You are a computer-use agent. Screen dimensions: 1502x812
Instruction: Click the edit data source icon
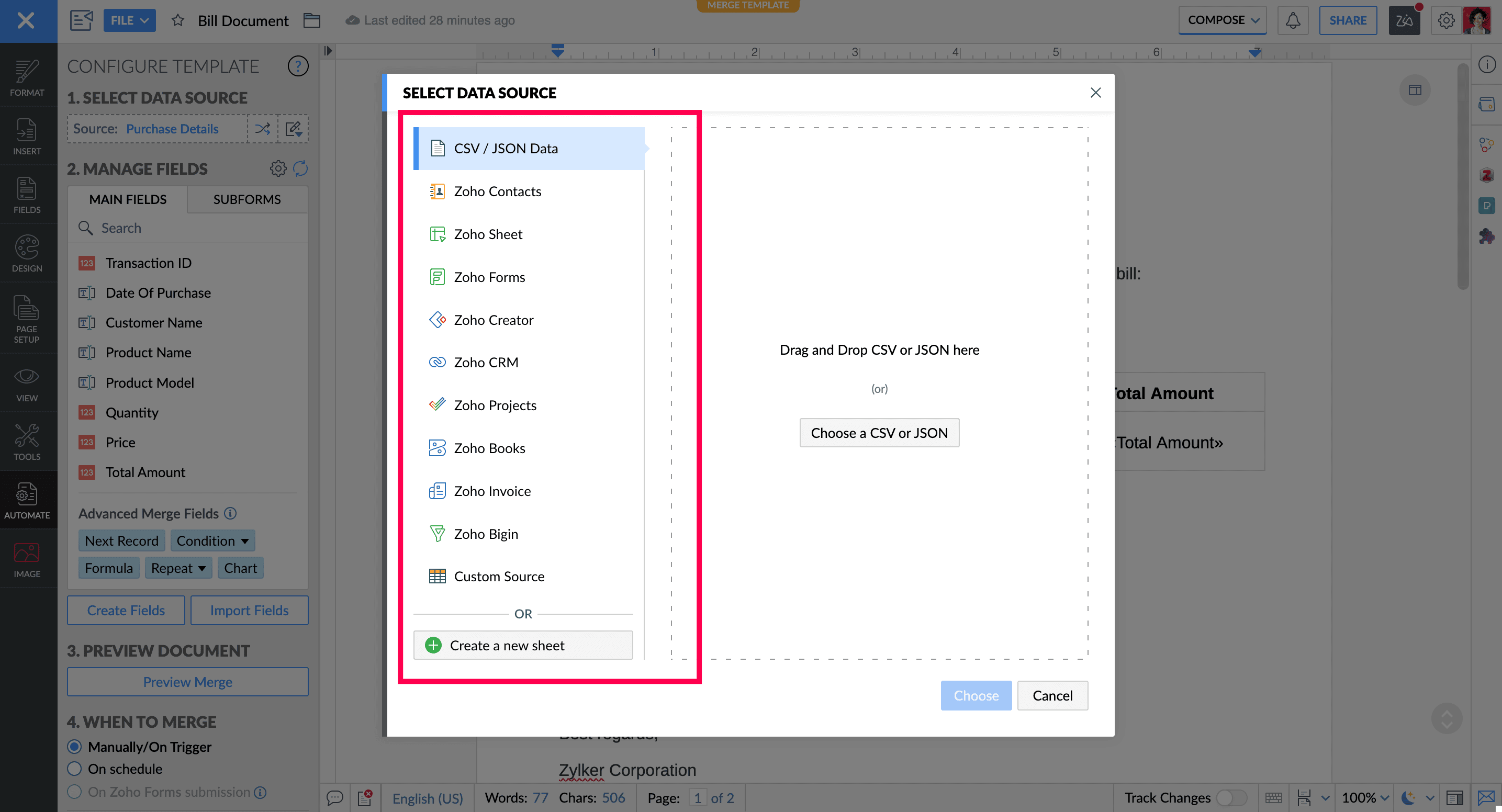(293, 128)
